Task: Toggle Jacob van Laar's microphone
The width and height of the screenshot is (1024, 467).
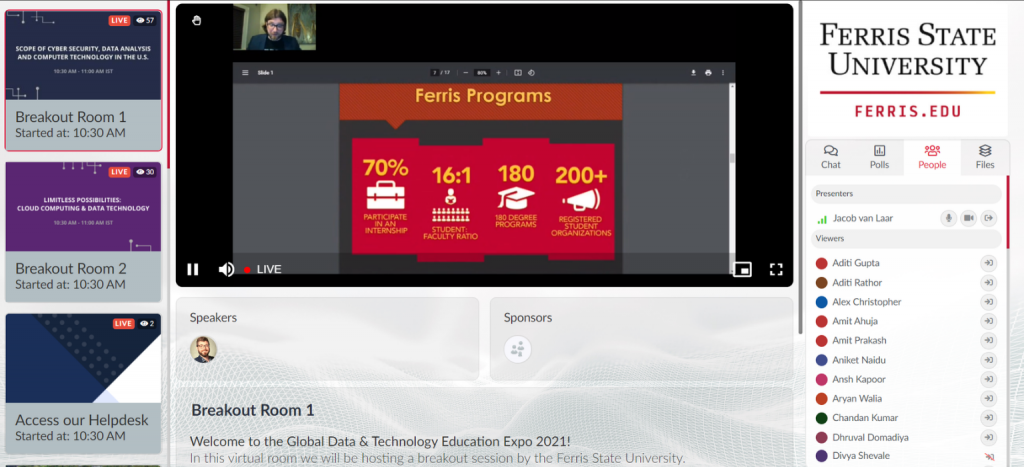Action: pyautogui.click(x=949, y=218)
